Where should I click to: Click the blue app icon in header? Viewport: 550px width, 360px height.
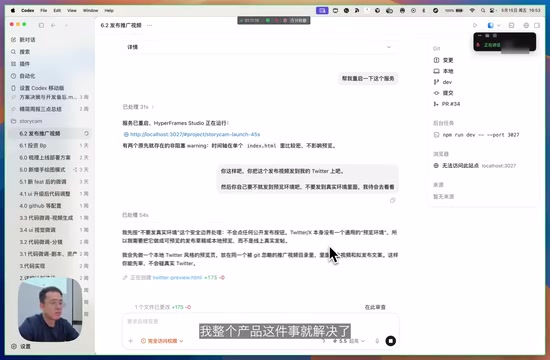click(490, 25)
